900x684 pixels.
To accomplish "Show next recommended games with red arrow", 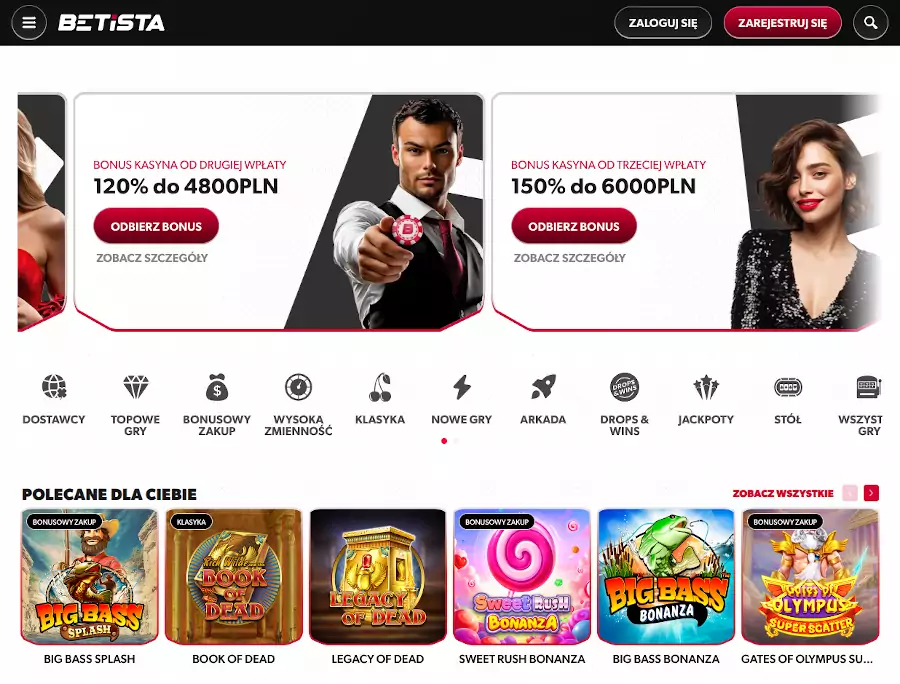I will [871, 493].
